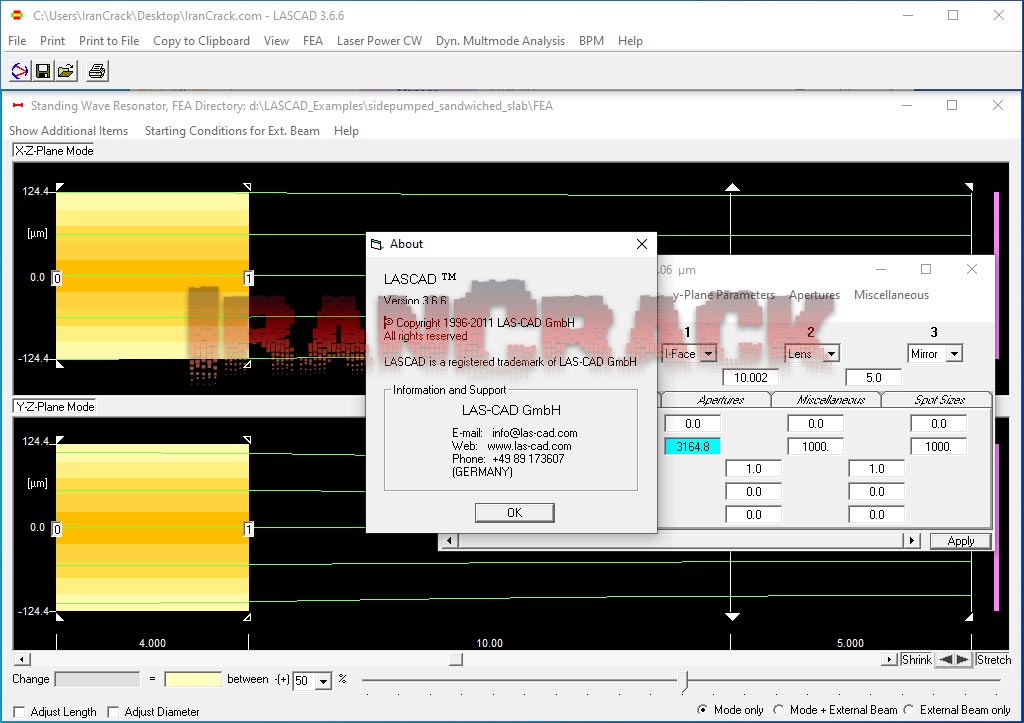
Task: Open the FEA menu
Action: pyautogui.click(x=313, y=41)
